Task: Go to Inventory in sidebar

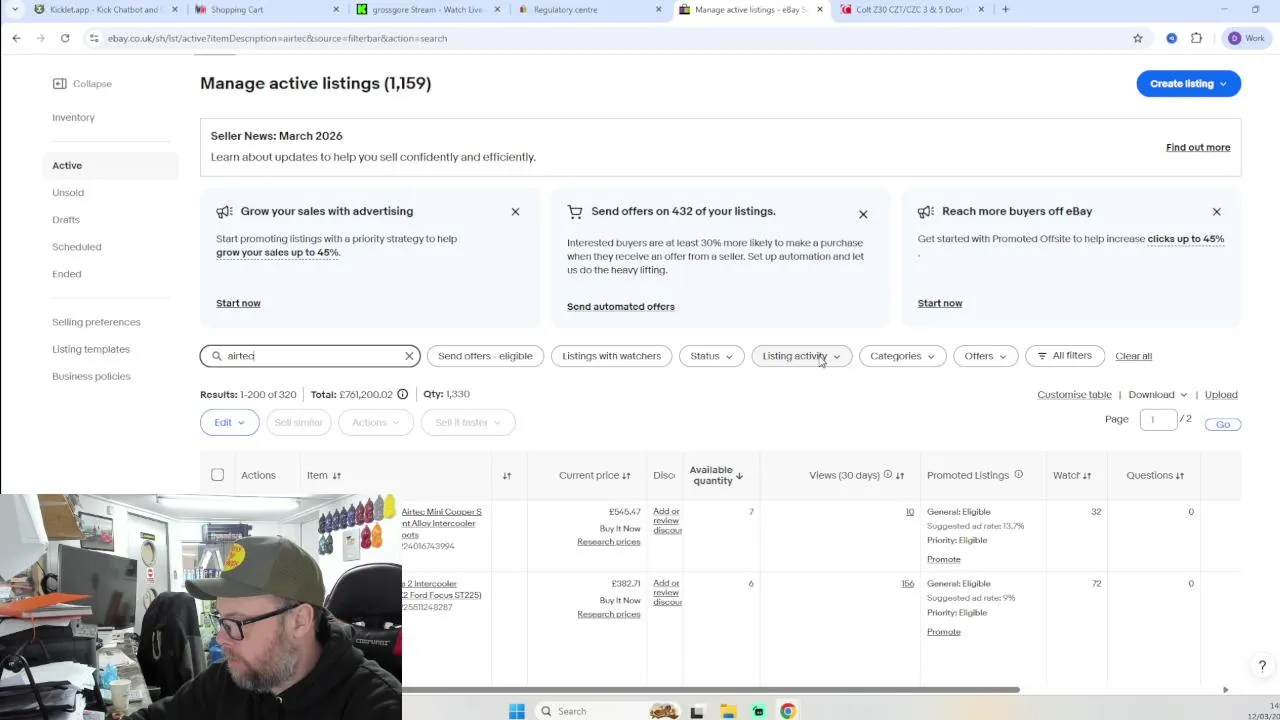Action: (x=73, y=118)
